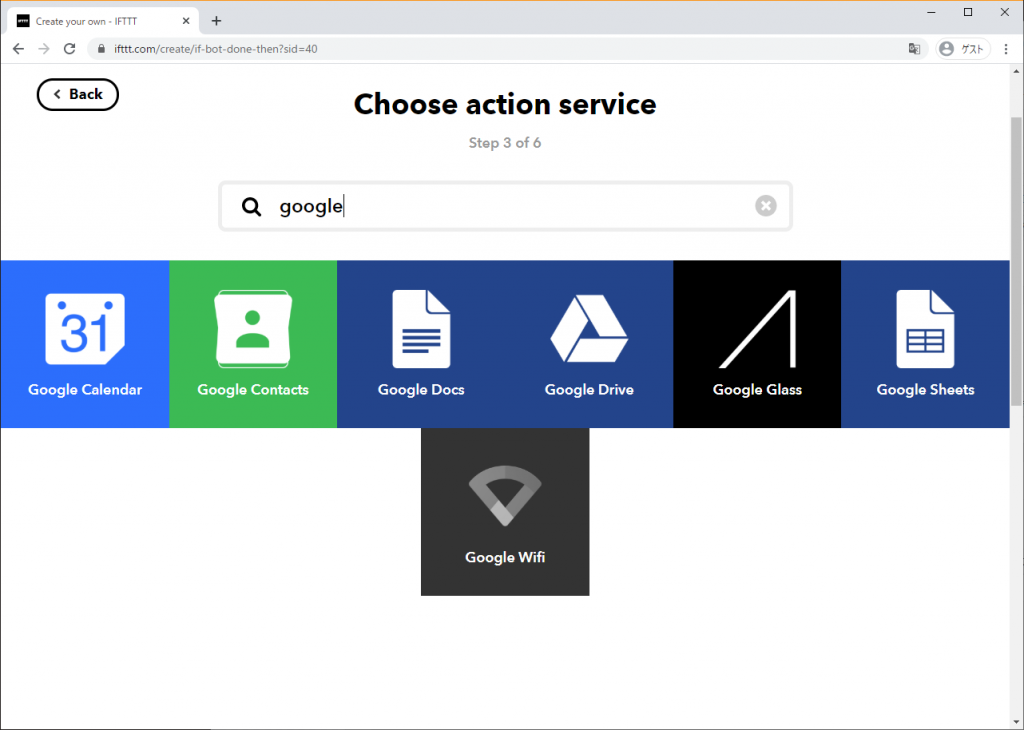Click the magnifier search icon
The width and height of the screenshot is (1024, 730).
[251, 207]
